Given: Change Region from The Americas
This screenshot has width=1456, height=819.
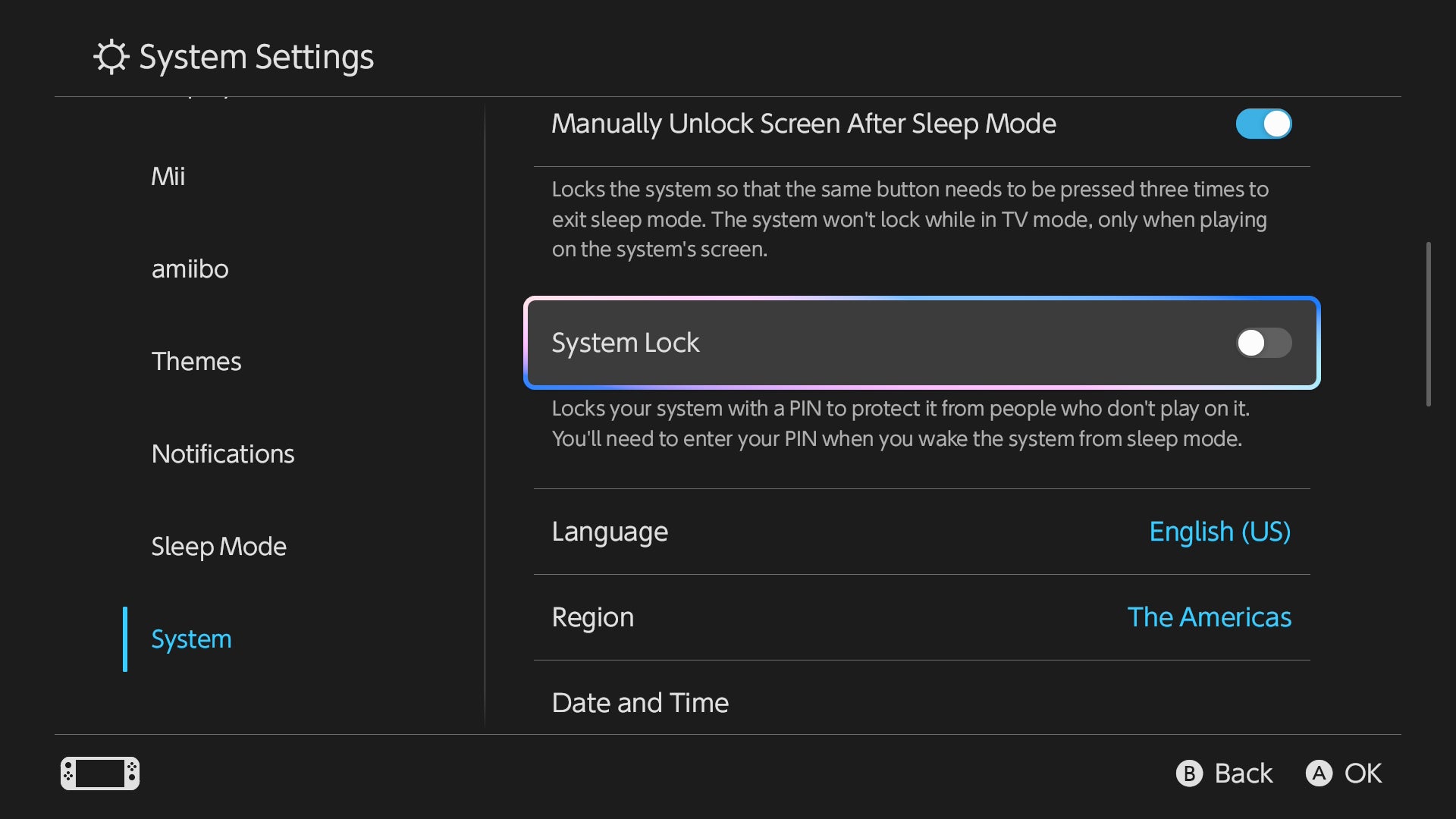Looking at the screenshot, I should point(1209,617).
